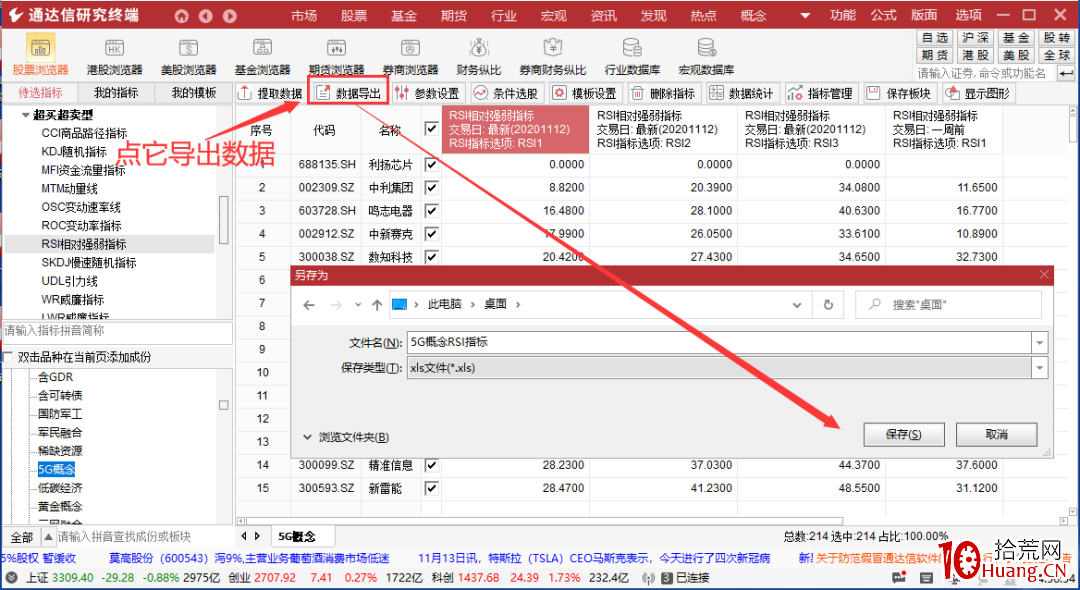Click the 全球 quick button
The height and width of the screenshot is (590, 1080).
[1057, 55]
